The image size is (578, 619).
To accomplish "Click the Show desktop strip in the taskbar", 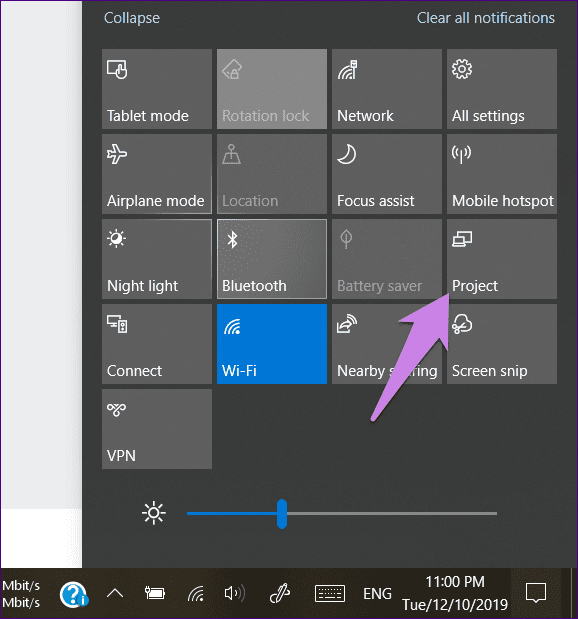I will pos(574,593).
